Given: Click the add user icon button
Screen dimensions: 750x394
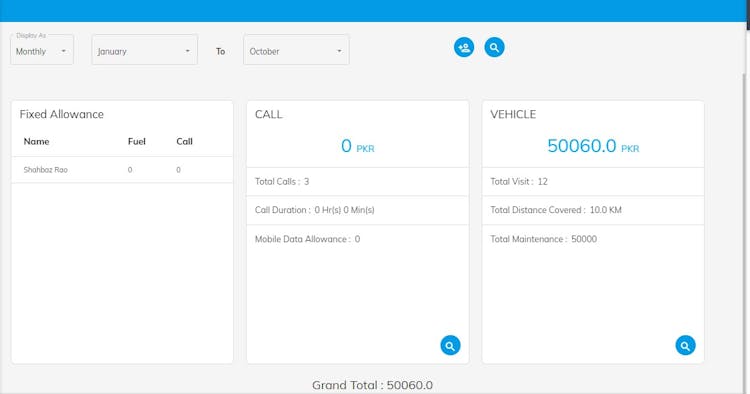Looking at the screenshot, I should [x=464, y=47].
